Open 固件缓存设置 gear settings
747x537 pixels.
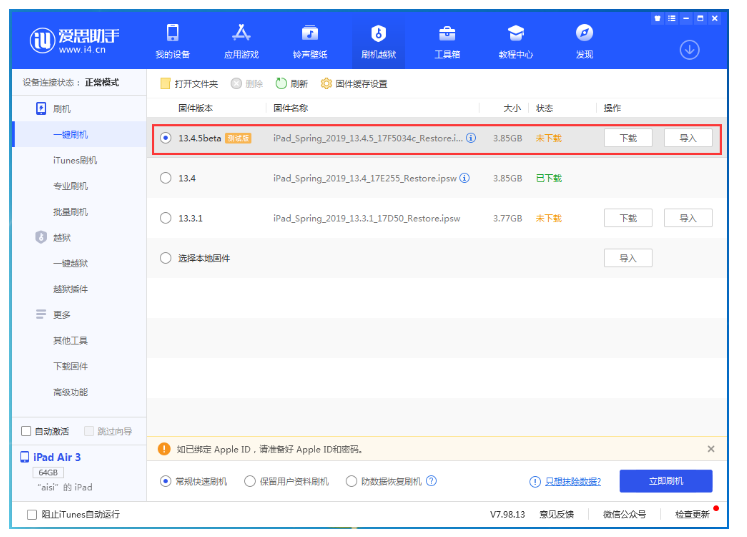326,84
